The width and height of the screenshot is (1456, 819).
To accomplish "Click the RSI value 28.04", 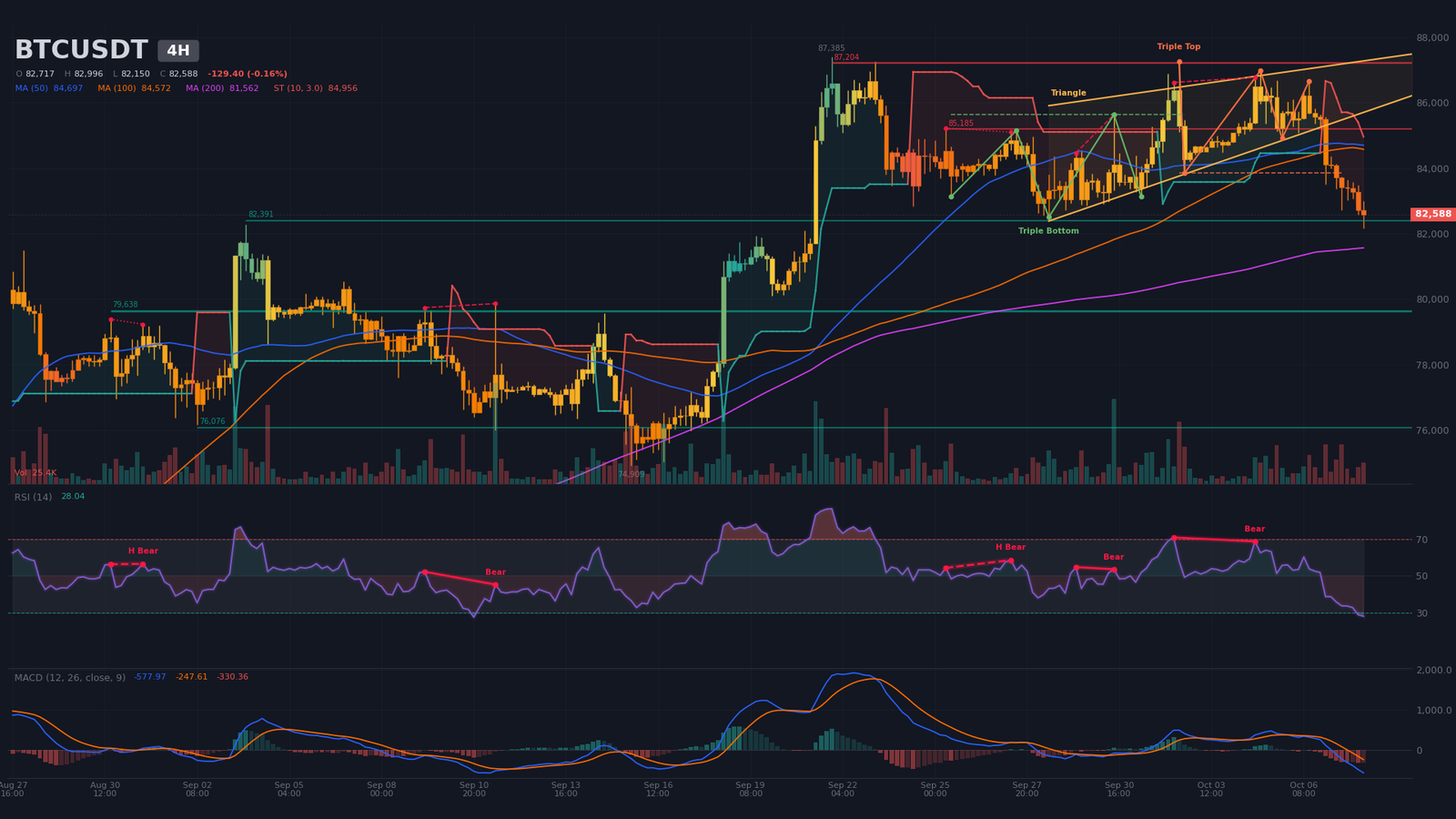I will (x=73, y=497).
